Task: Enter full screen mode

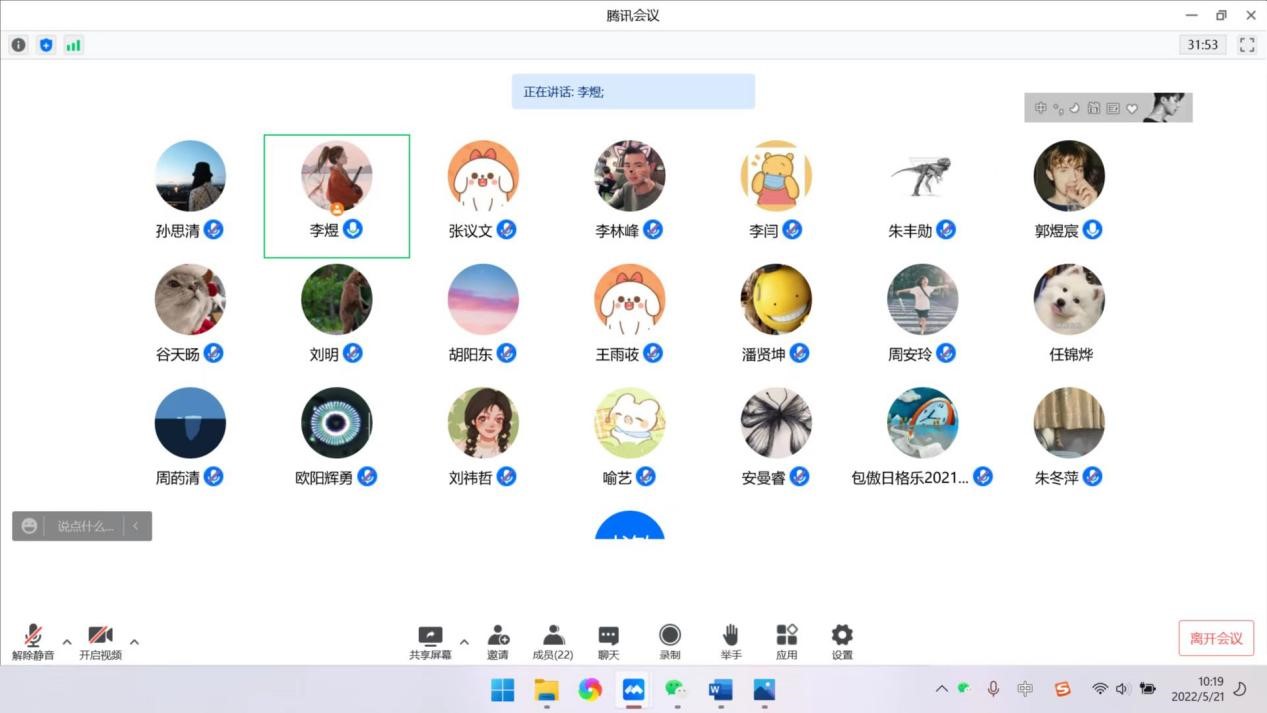Action: [1246, 45]
